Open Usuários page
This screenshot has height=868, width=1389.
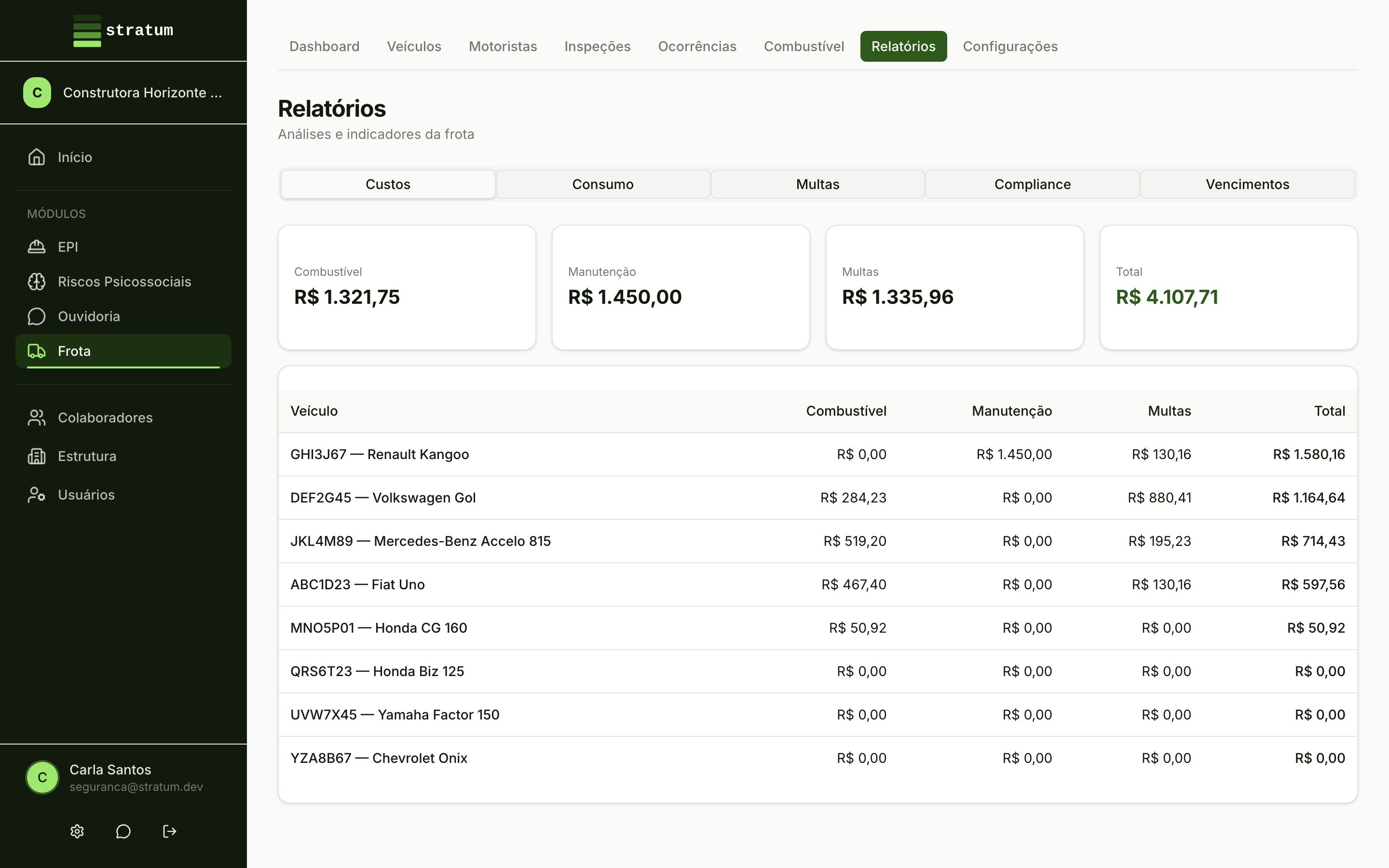(123, 494)
